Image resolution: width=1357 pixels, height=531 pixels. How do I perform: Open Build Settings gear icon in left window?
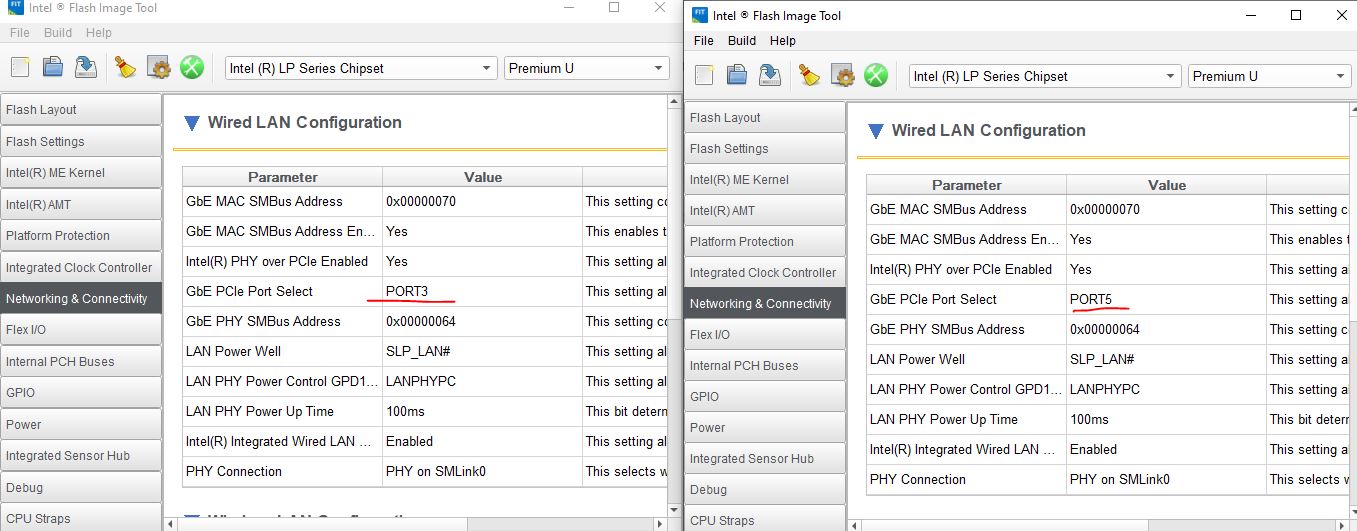(x=159, y=68)
